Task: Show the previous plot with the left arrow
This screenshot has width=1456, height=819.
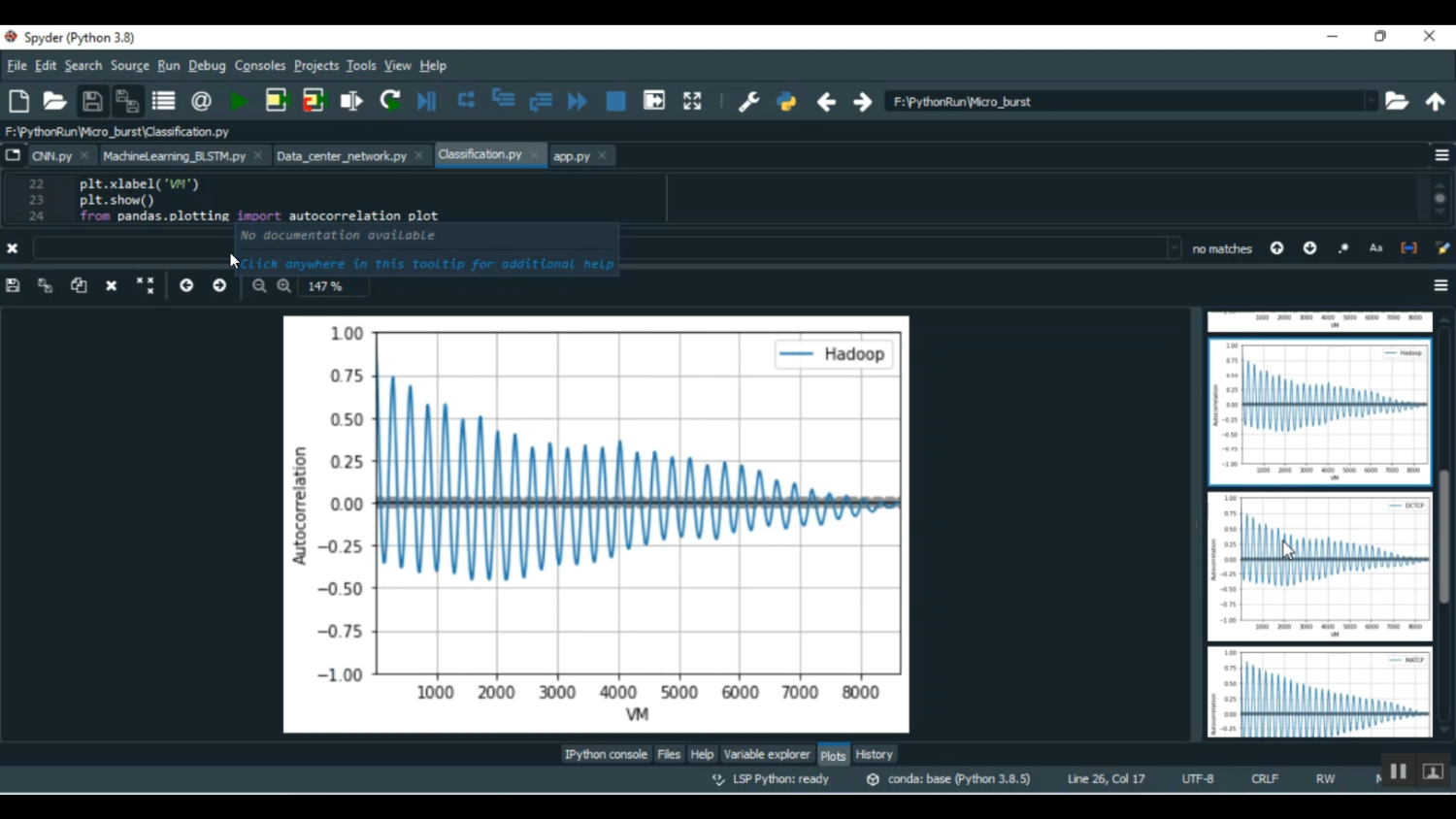Action: [x=186, y=286]
